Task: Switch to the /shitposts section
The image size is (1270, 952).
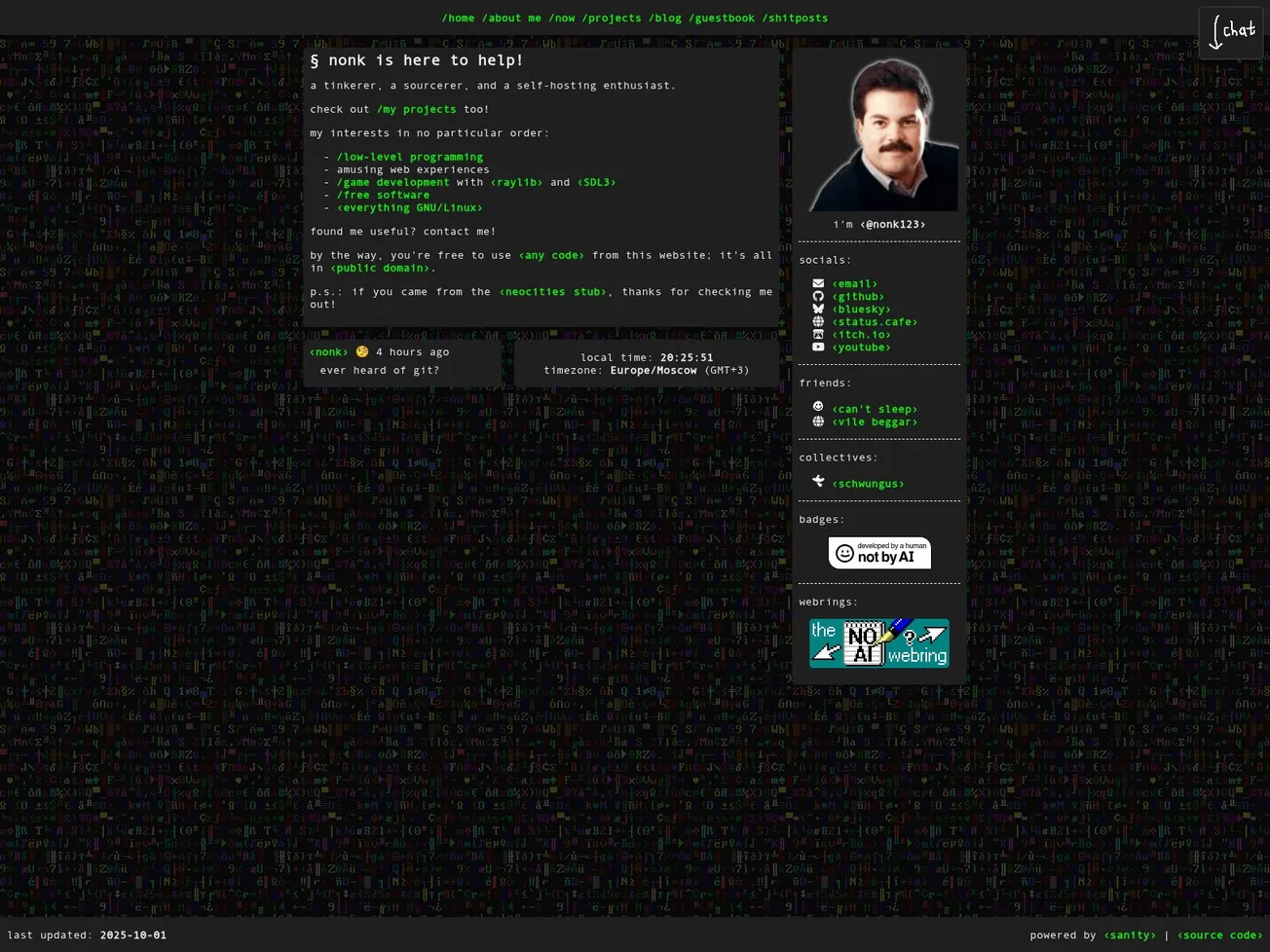Action: (794, 18)
